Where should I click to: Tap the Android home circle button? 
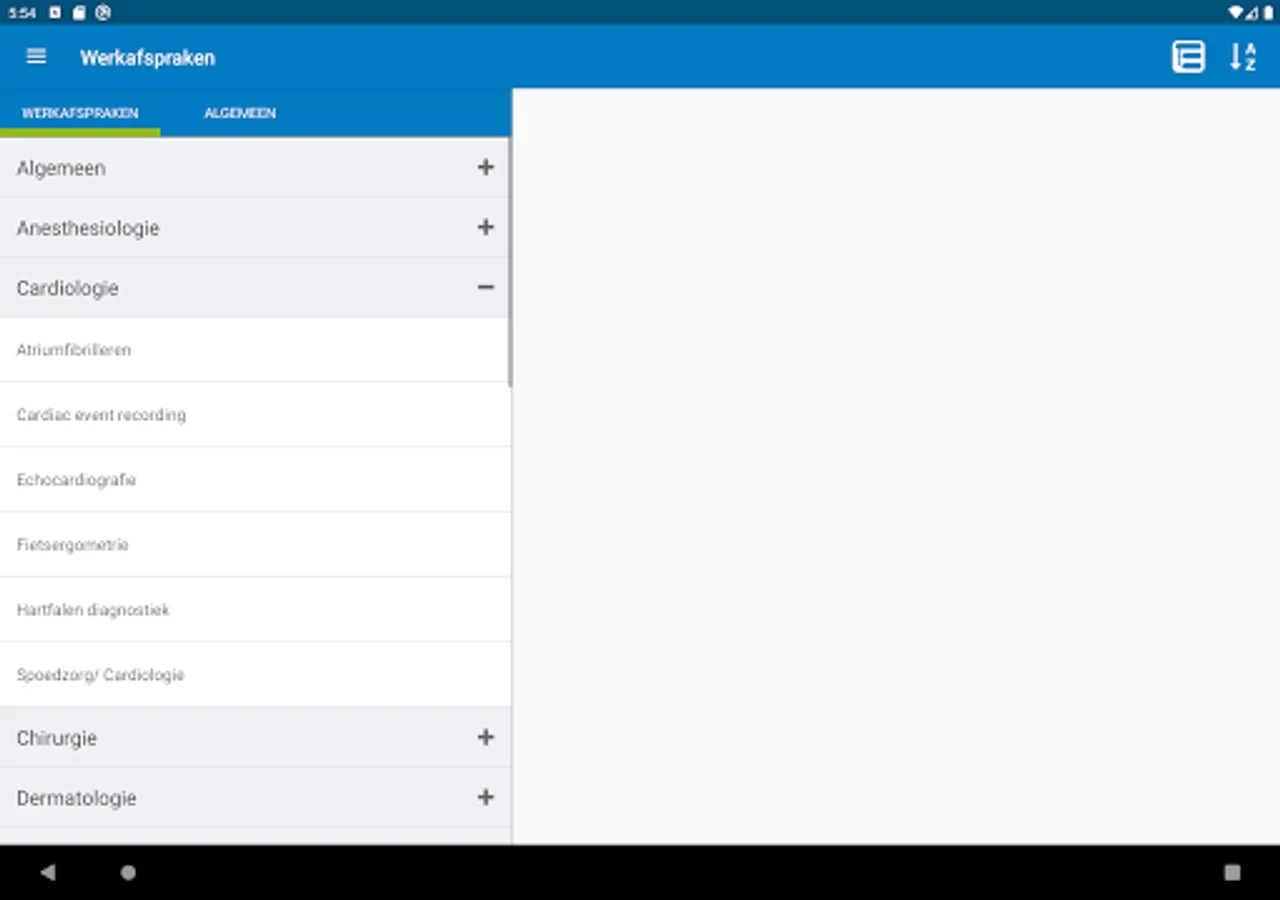128,872
